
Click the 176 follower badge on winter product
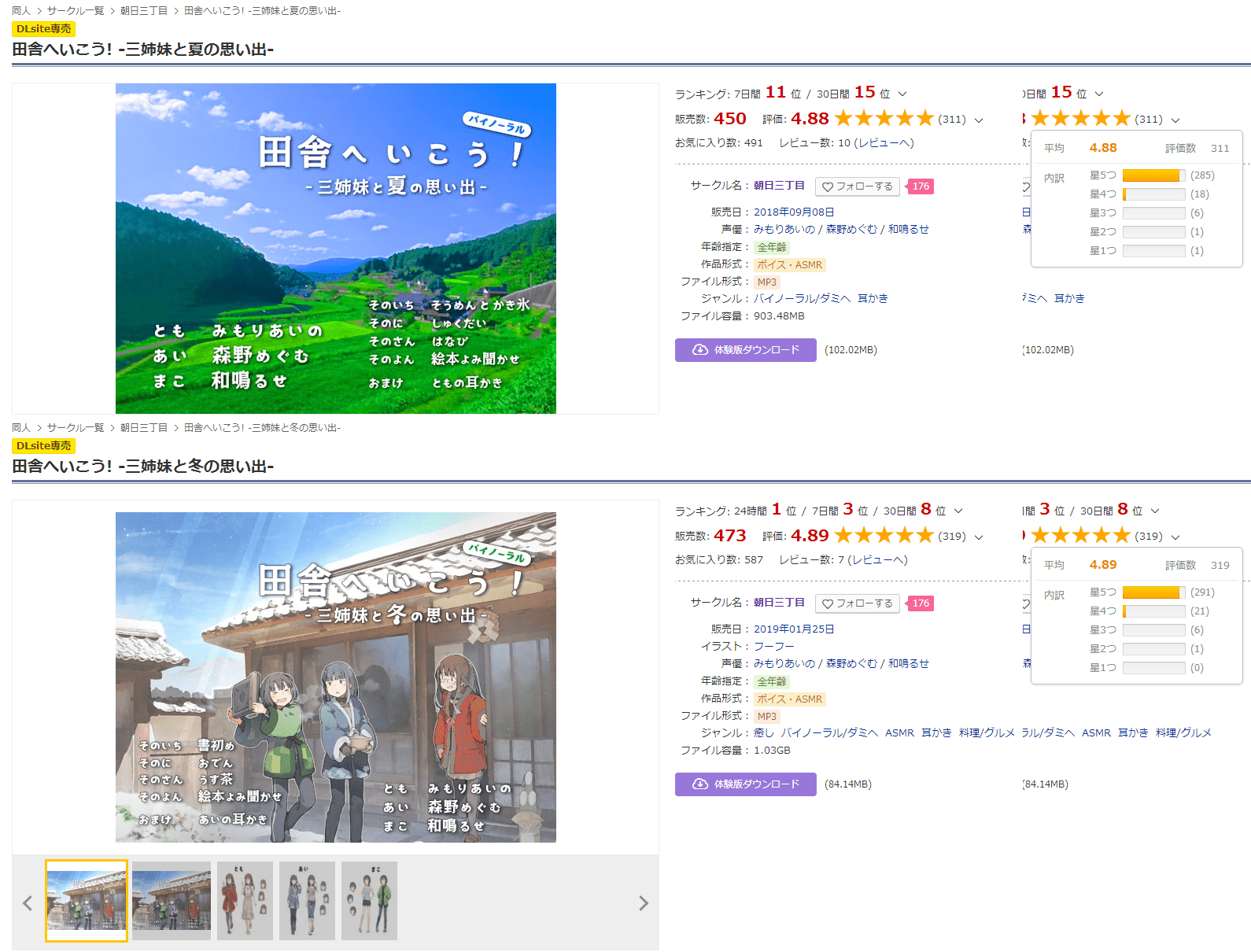coord(921,603)
